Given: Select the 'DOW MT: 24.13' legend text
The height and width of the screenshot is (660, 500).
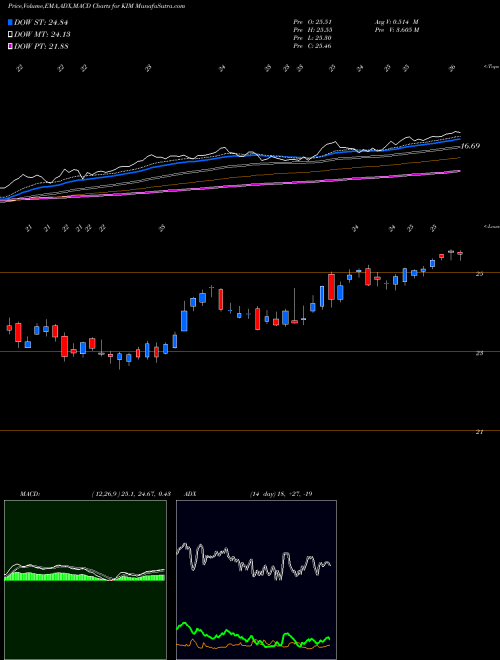Looking at the screenshot, I should pos(43,35).
